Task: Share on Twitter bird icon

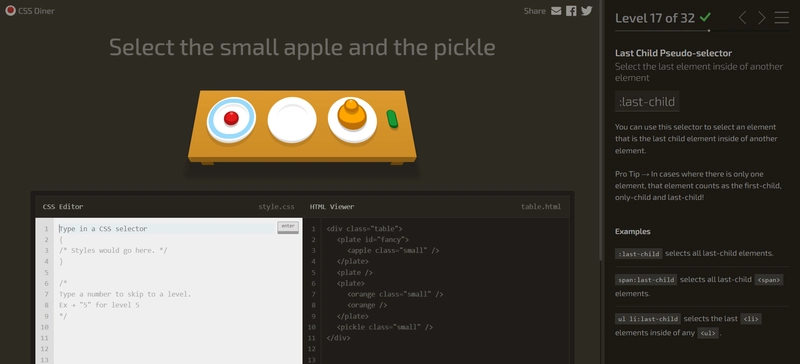Action: point(587,11)
